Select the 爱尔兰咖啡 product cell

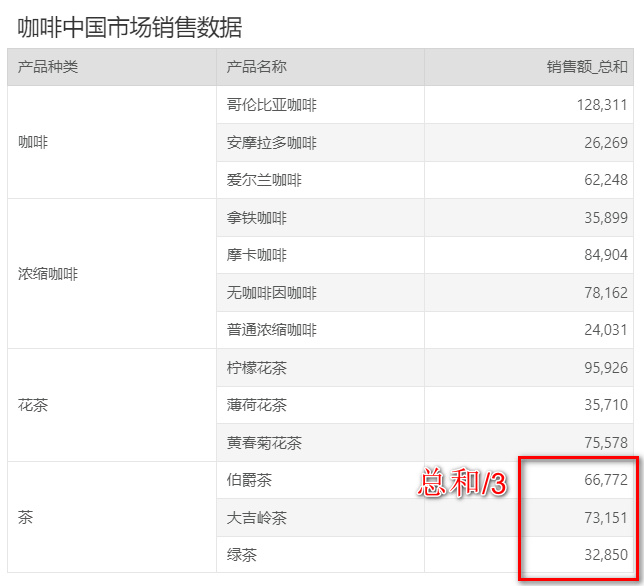click(264, 181)
